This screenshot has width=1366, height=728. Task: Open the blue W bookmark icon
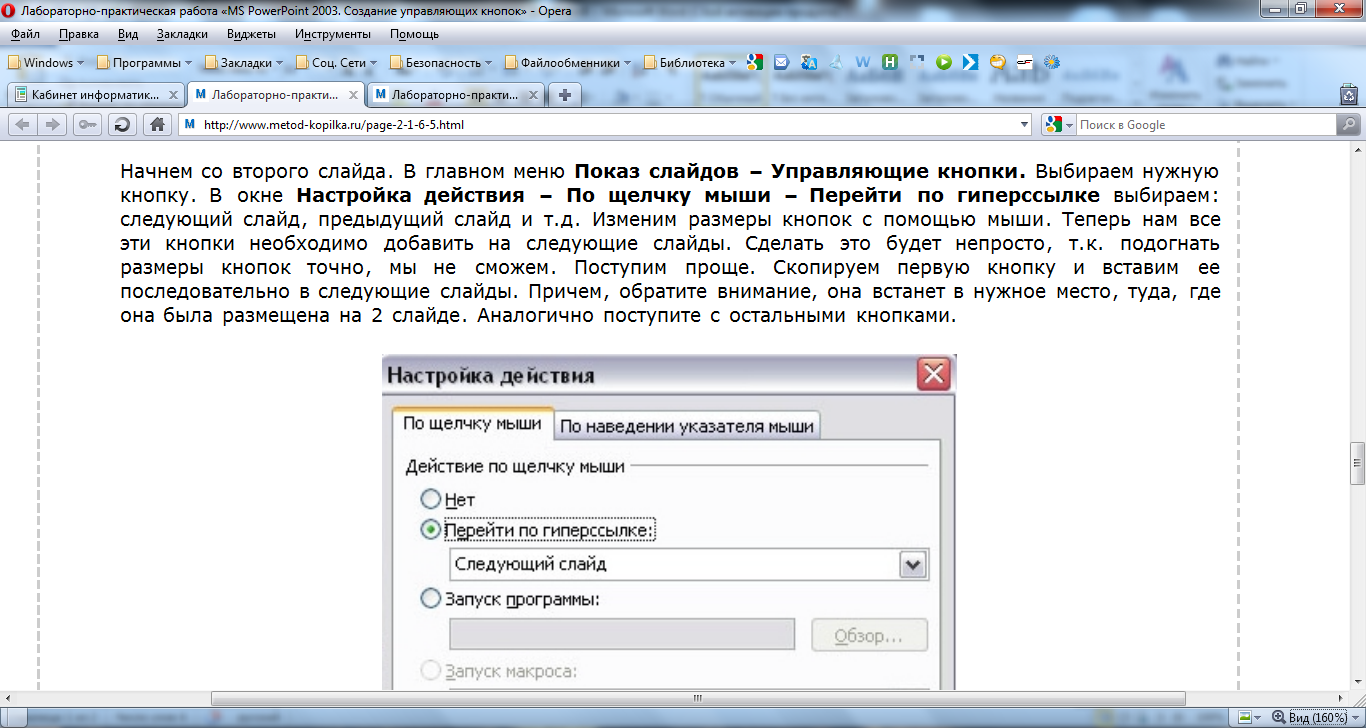pos(863,62)
